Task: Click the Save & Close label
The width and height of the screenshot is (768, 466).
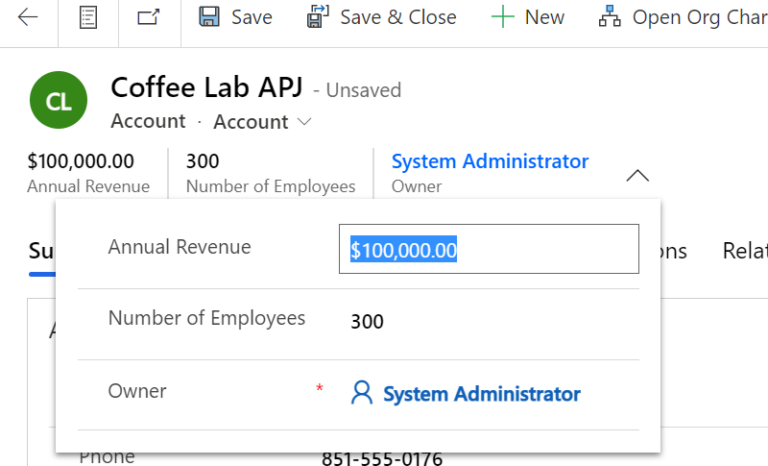Action: pos(398,17)
